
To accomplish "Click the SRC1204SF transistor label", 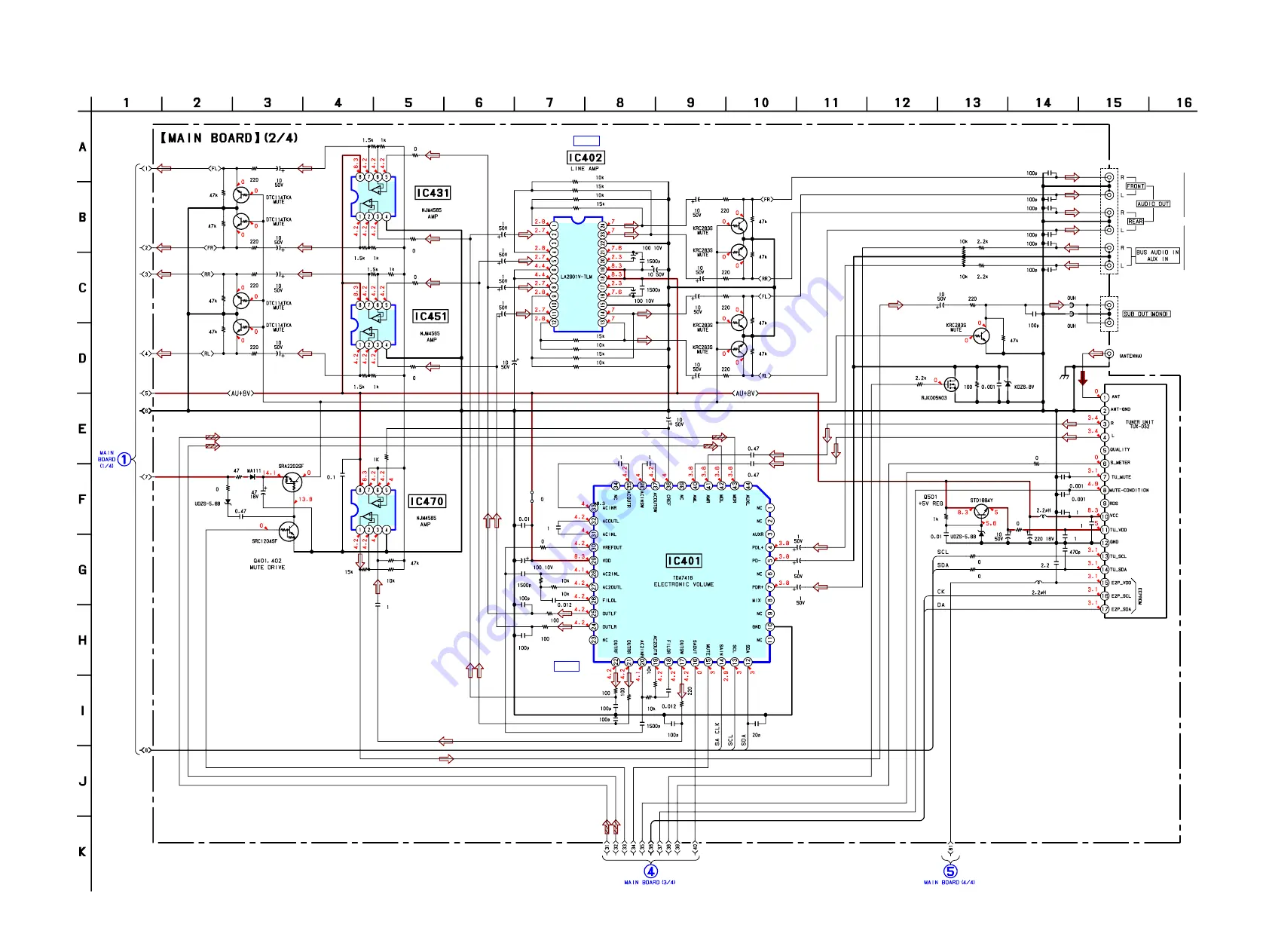I will (x=265, y=541).
